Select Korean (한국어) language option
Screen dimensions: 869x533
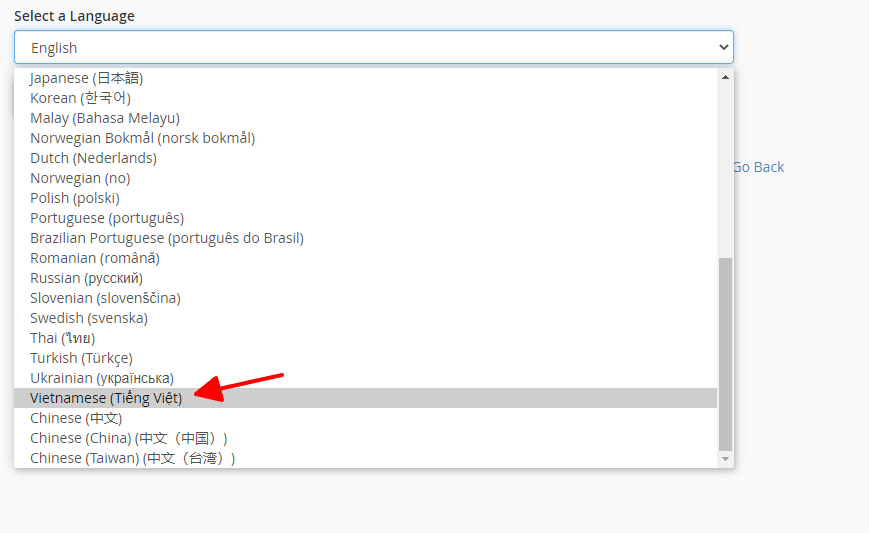coord(80,98)
